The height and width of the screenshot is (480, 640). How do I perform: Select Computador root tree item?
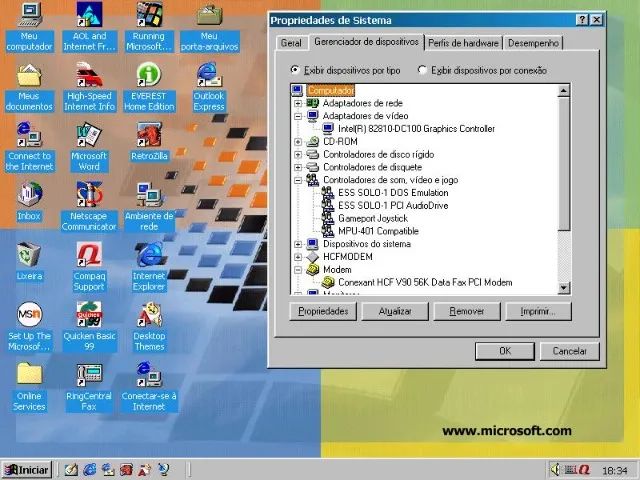331,90
